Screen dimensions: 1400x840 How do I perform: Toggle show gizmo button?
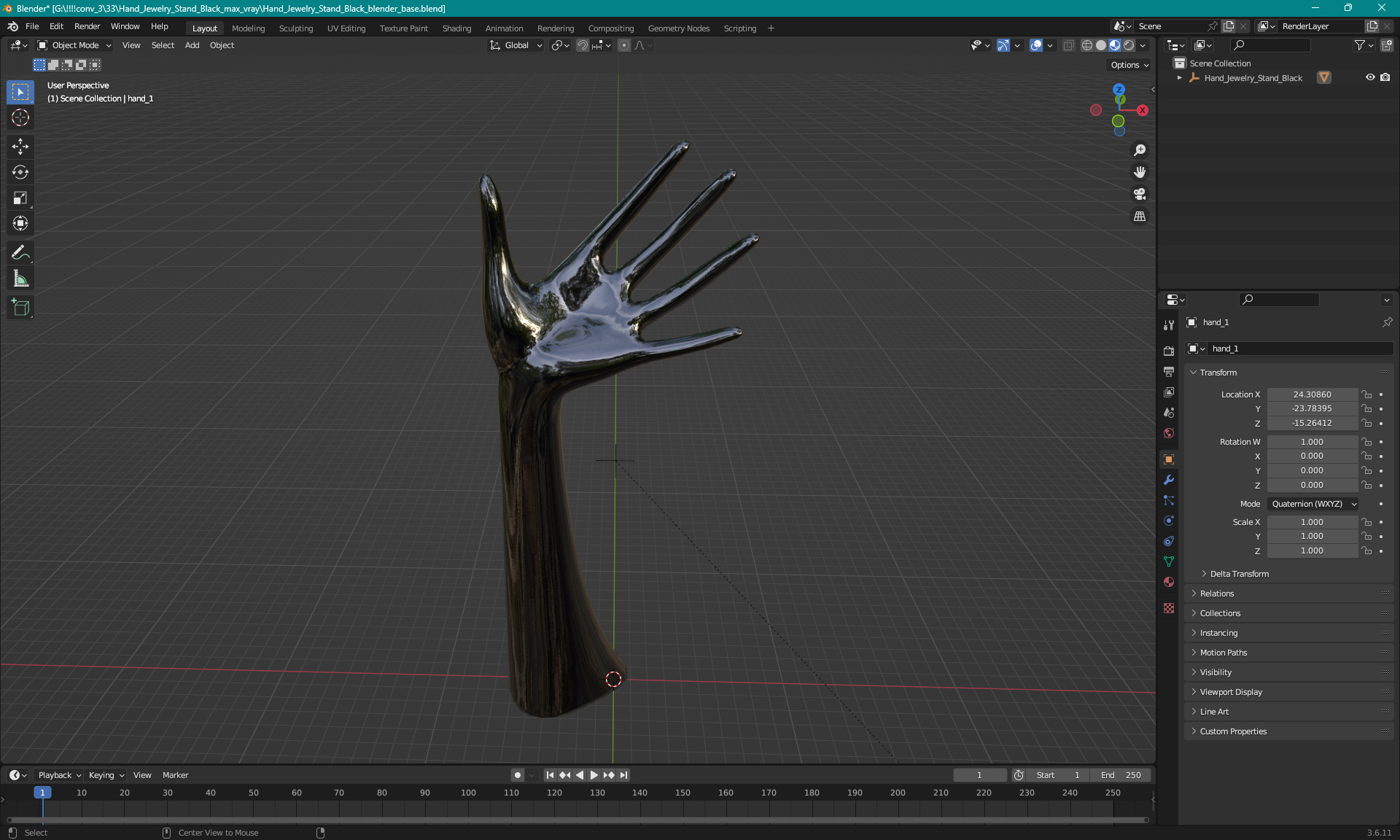[1003, 45]
